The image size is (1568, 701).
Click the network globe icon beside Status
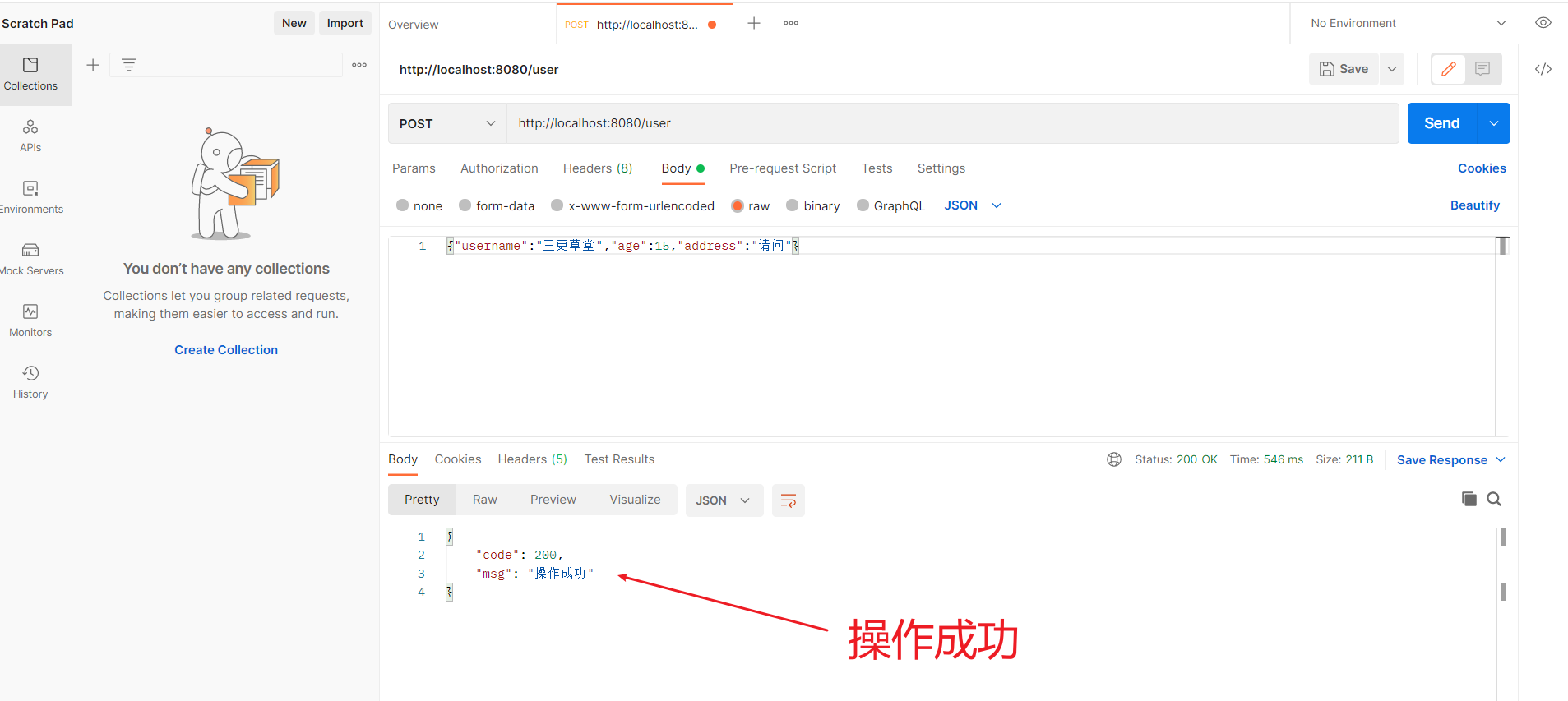coord(1114,459)
